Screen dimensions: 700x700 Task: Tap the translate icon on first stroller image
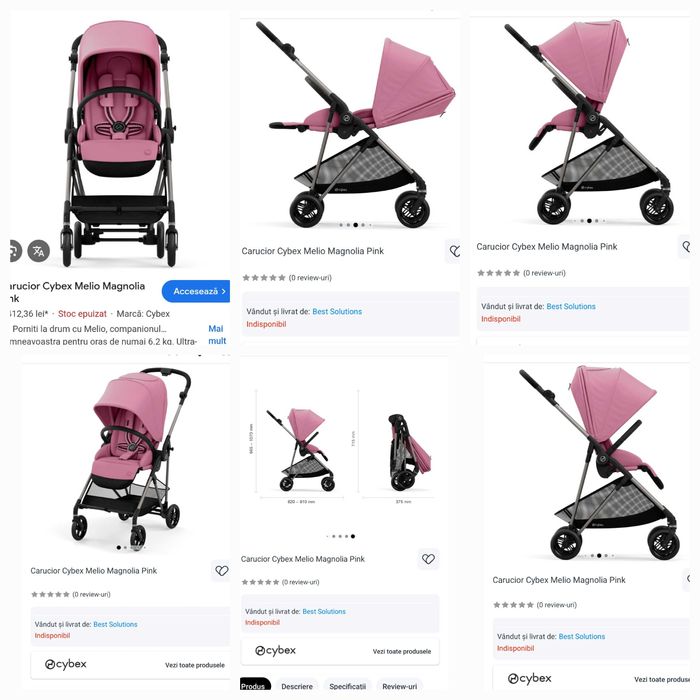point(39,251)
